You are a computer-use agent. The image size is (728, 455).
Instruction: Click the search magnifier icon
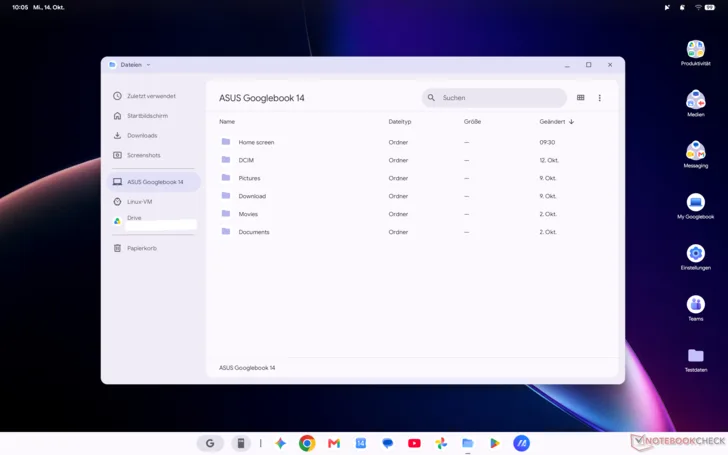pyautogui.click(x=431, y=98)
